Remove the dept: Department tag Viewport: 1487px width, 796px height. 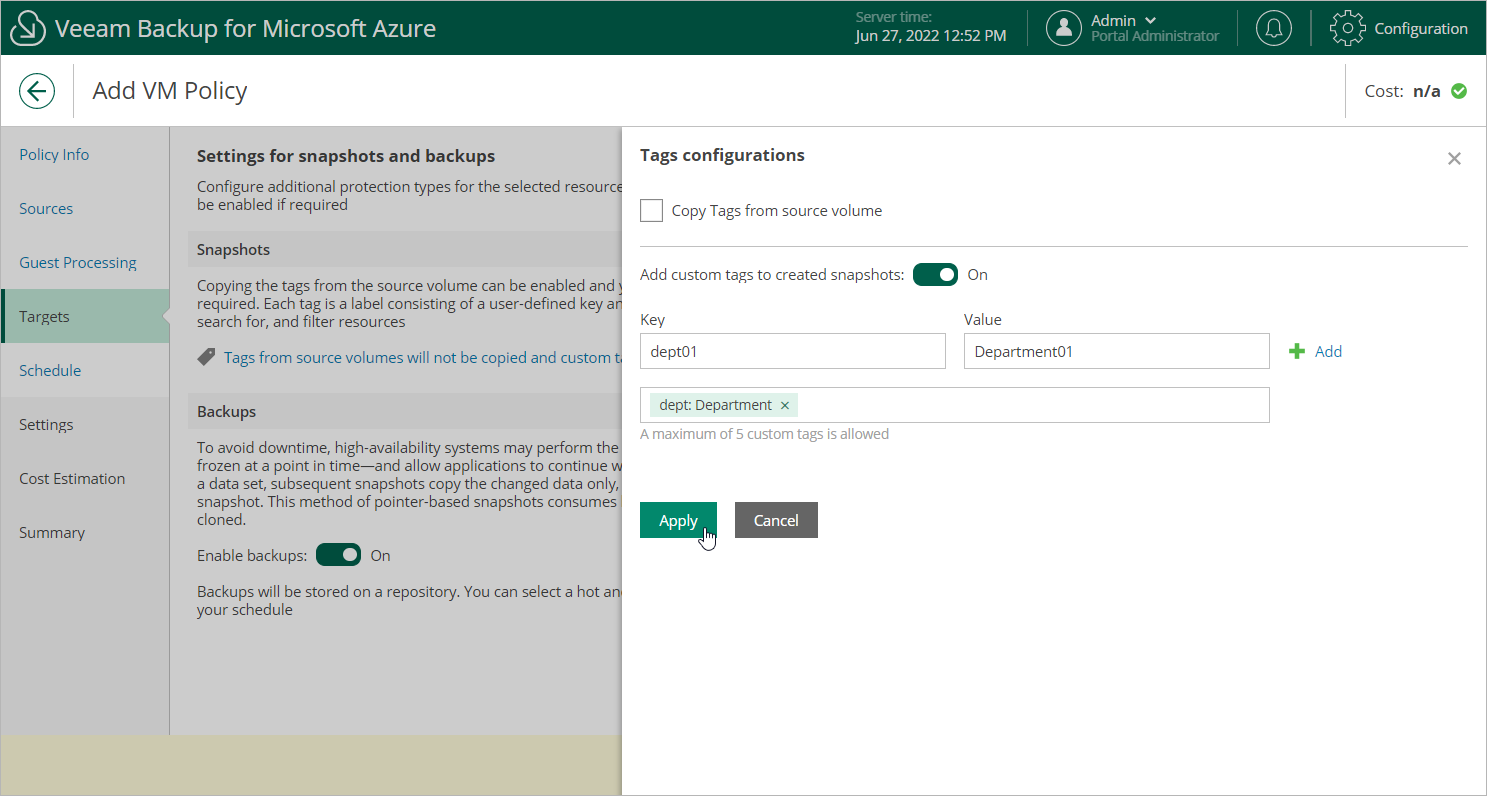click(x=785, y=405)
